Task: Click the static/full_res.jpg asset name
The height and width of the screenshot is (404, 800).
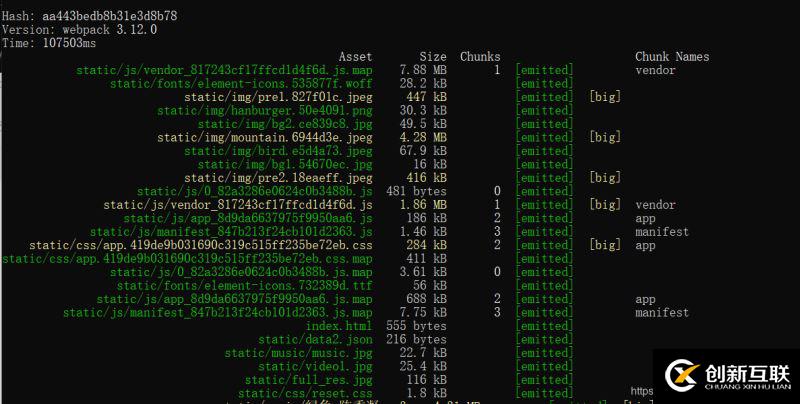Action: [x=308, y=380]
